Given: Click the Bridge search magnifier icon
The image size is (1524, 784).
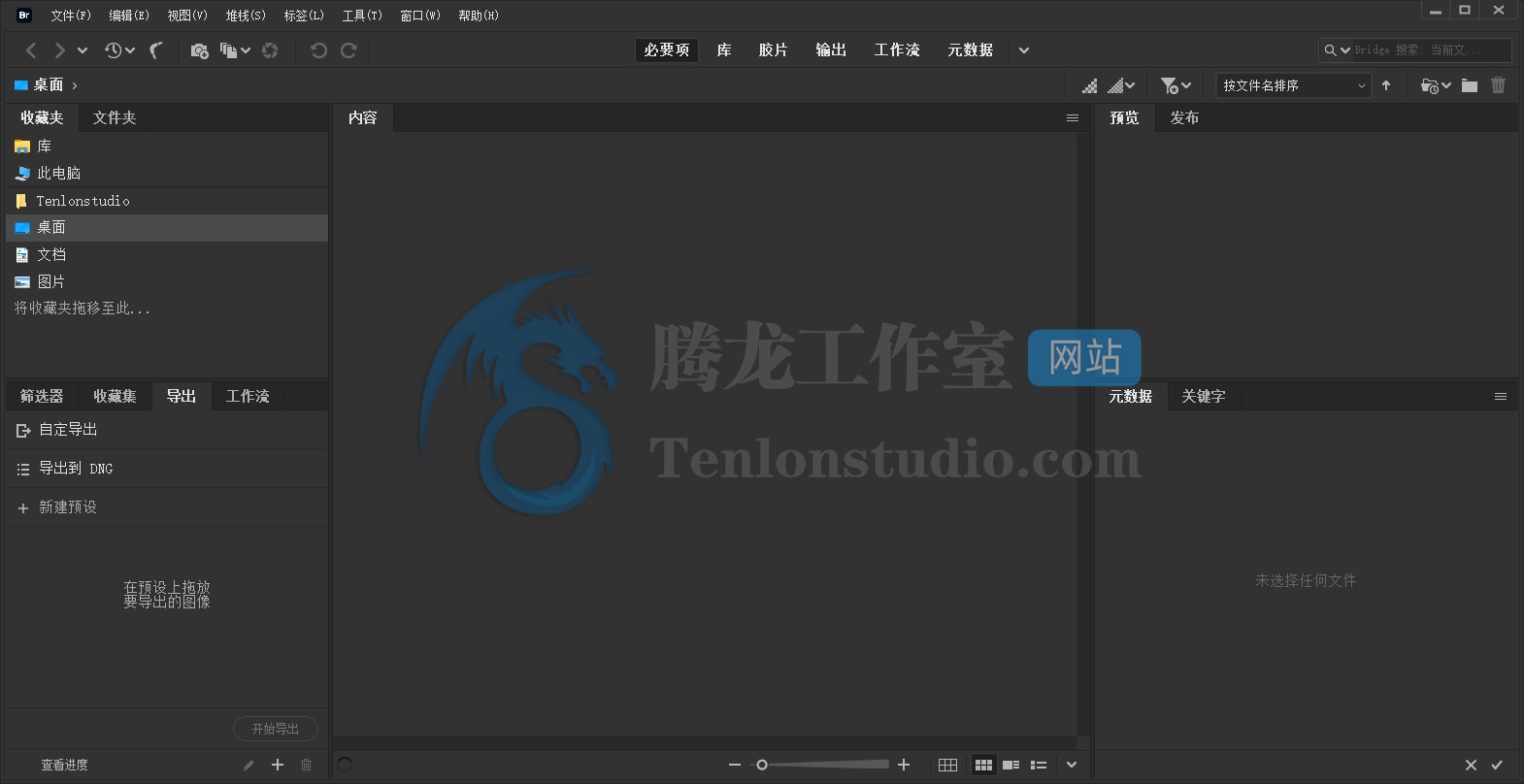Looking at the screenshot, I should [x=1330, y=50].
